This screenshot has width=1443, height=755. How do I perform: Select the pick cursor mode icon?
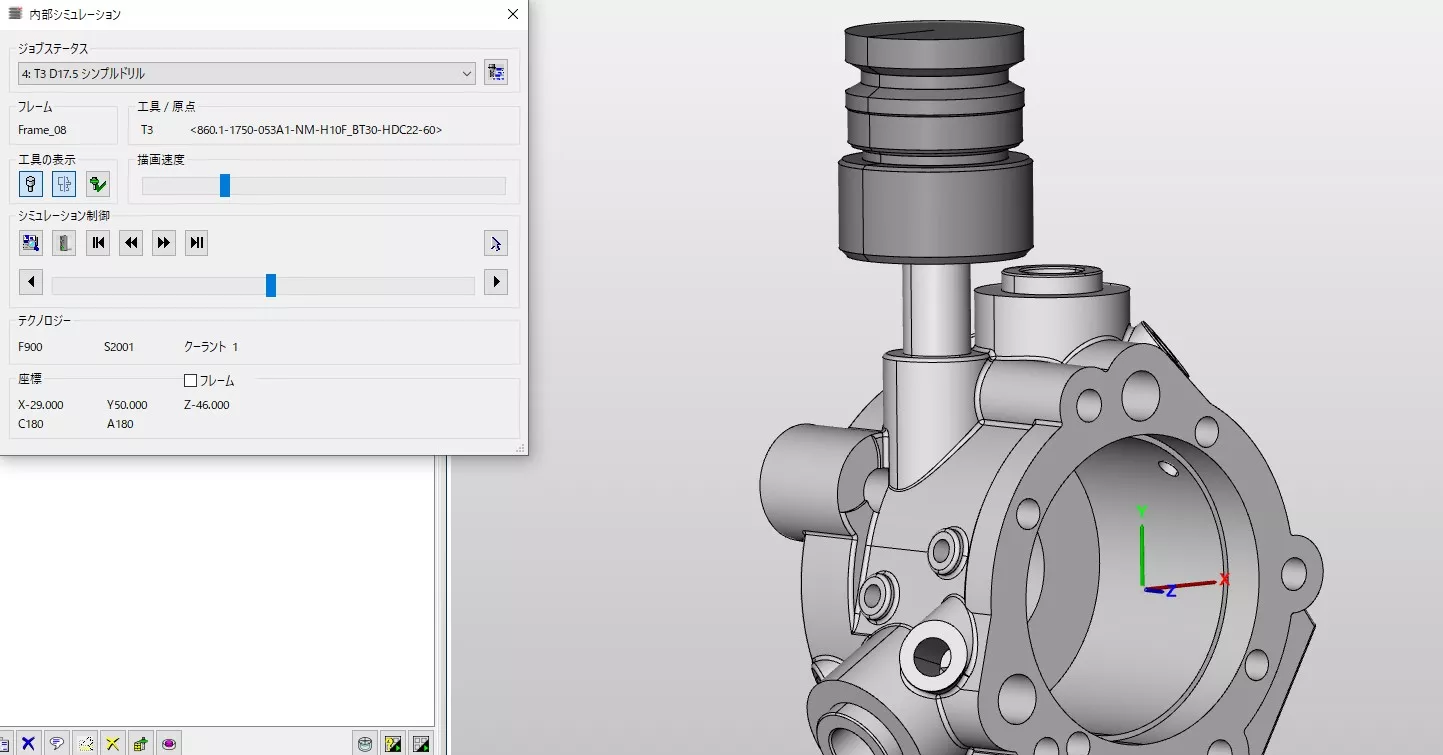(x=496, y=242)
